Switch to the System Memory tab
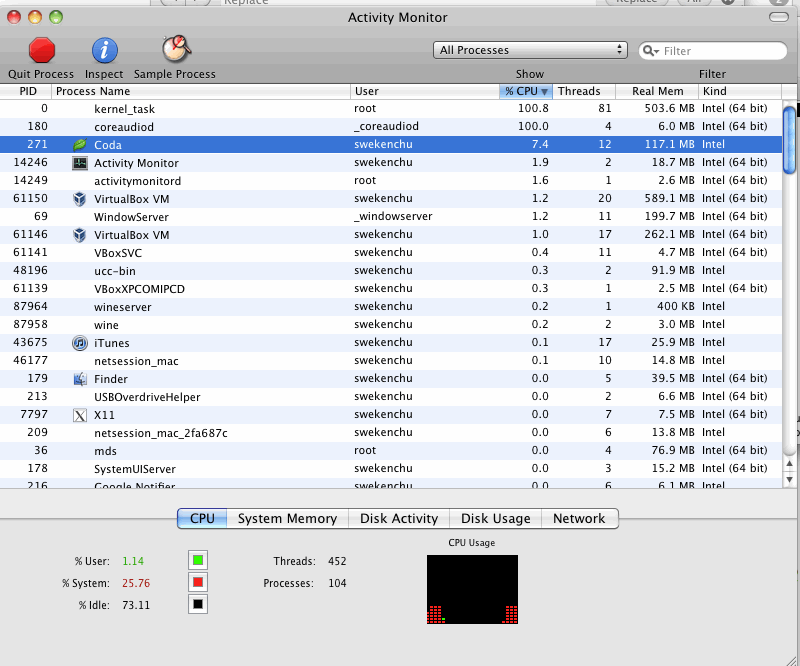Image resolution: width=800 pixels, height=666 pixels. click(287, 519)
